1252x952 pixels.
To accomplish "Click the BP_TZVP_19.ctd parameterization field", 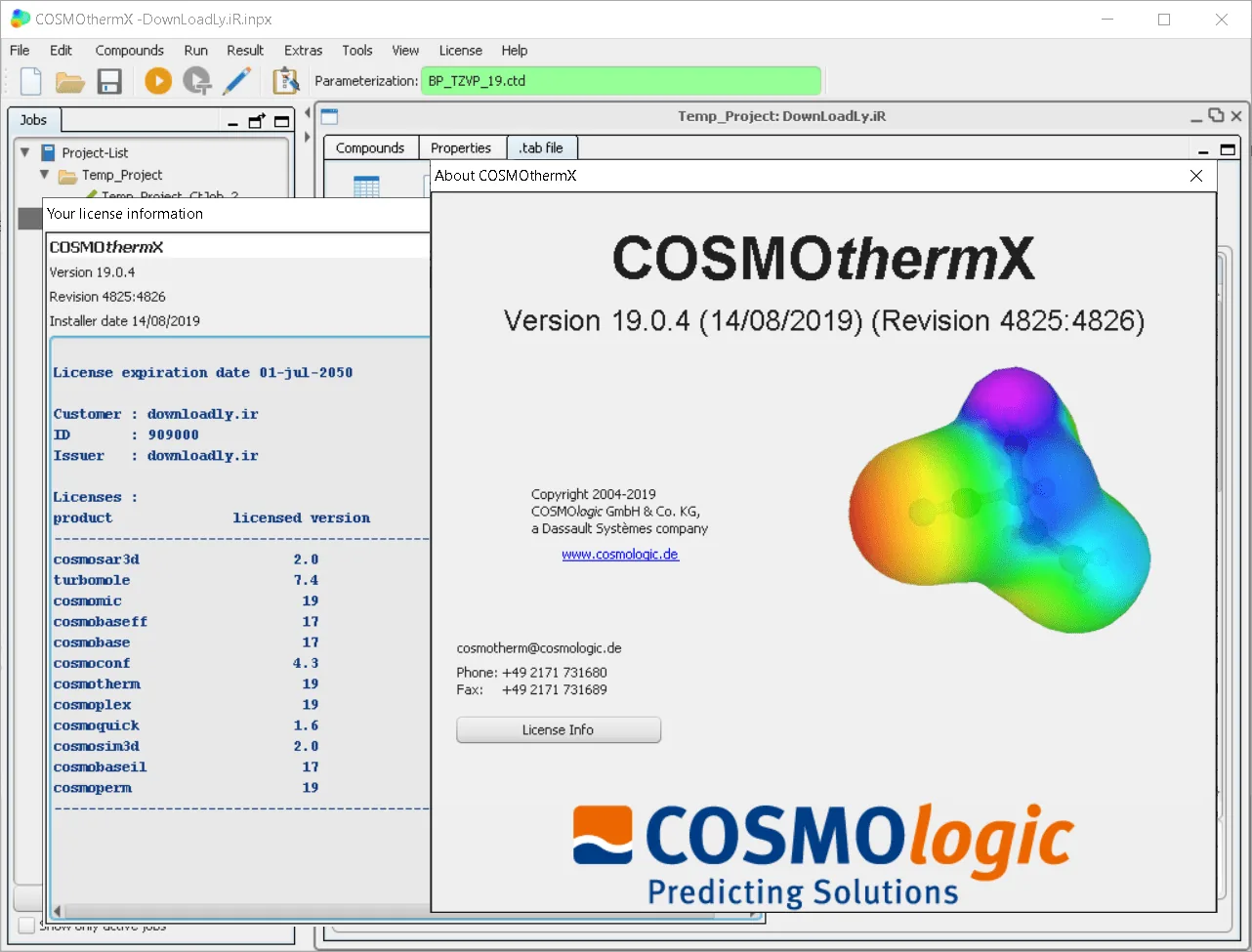I will pos(621,81).
